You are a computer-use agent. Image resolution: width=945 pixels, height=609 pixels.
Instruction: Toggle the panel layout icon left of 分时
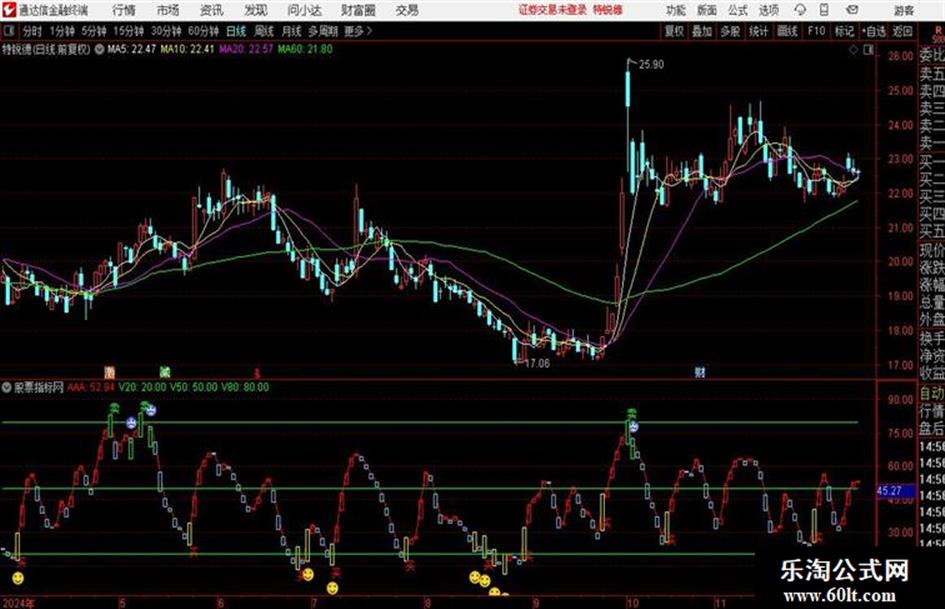(x=8, y=31)
